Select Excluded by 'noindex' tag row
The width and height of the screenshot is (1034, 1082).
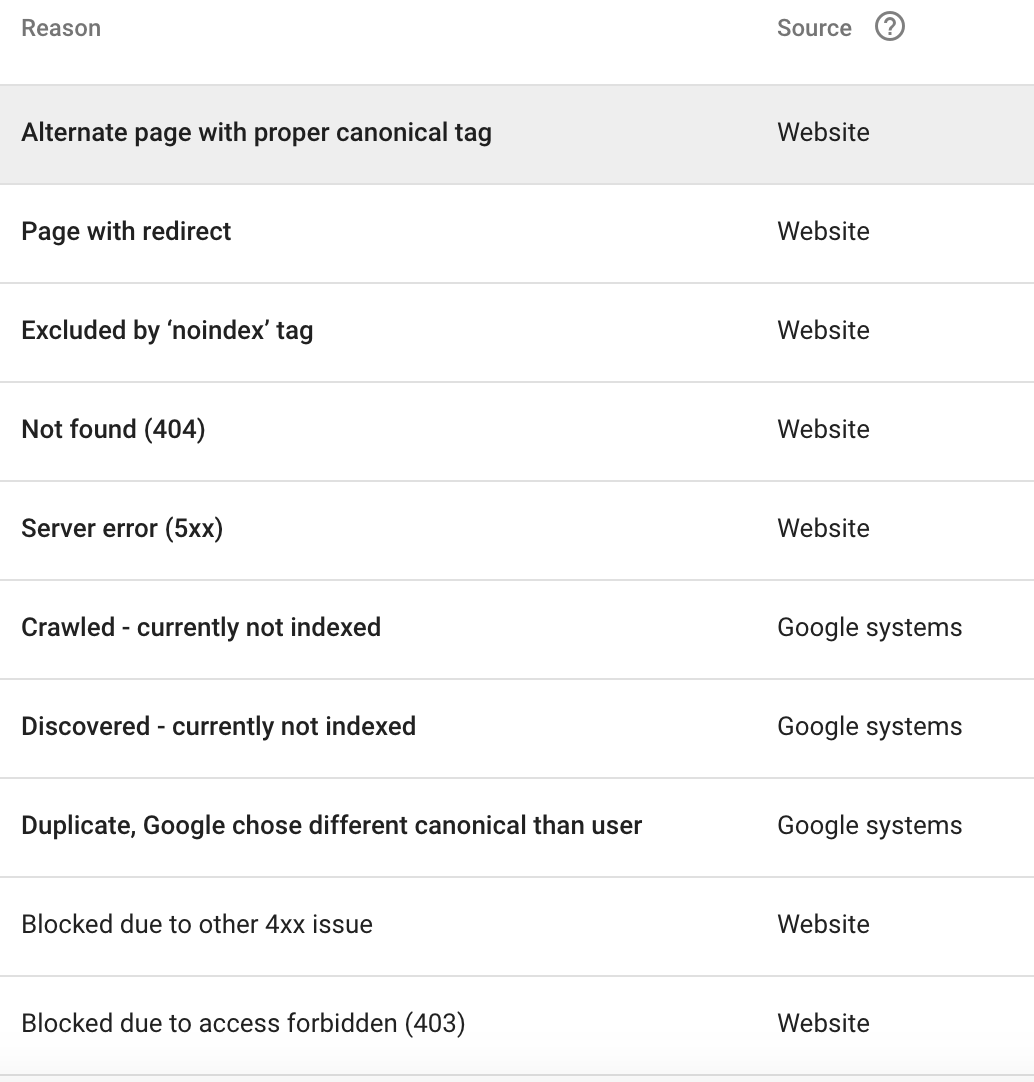[517, 332]
